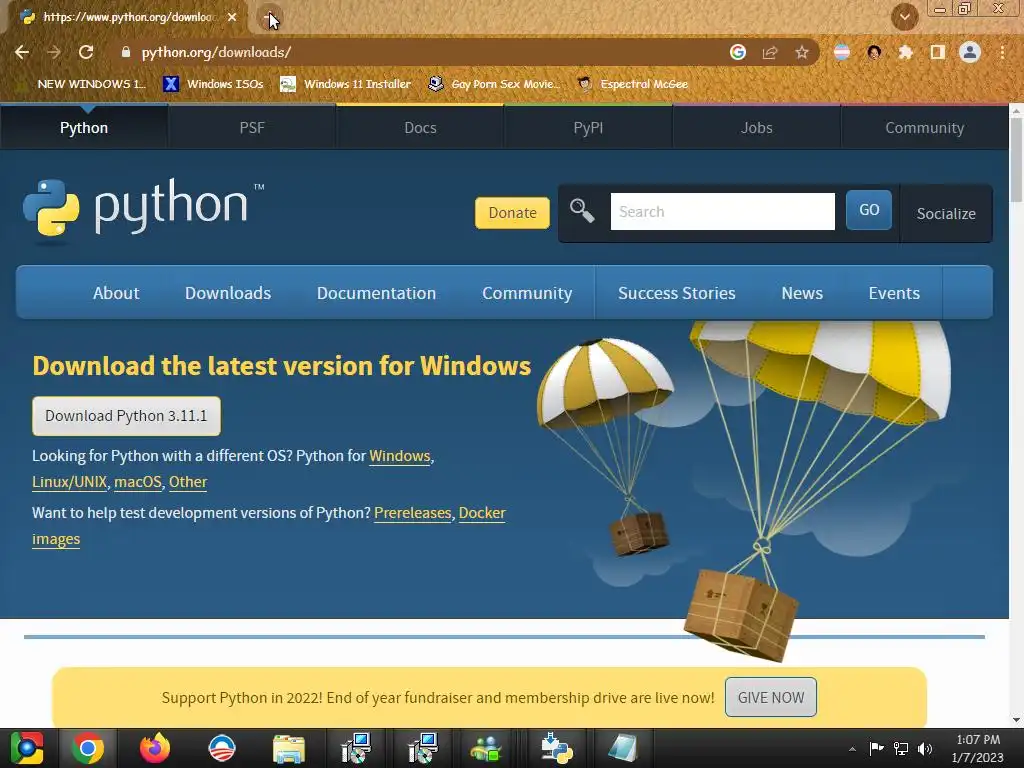
Task: Open the tab search dropdown arrow
Action: tap(904, 17)
